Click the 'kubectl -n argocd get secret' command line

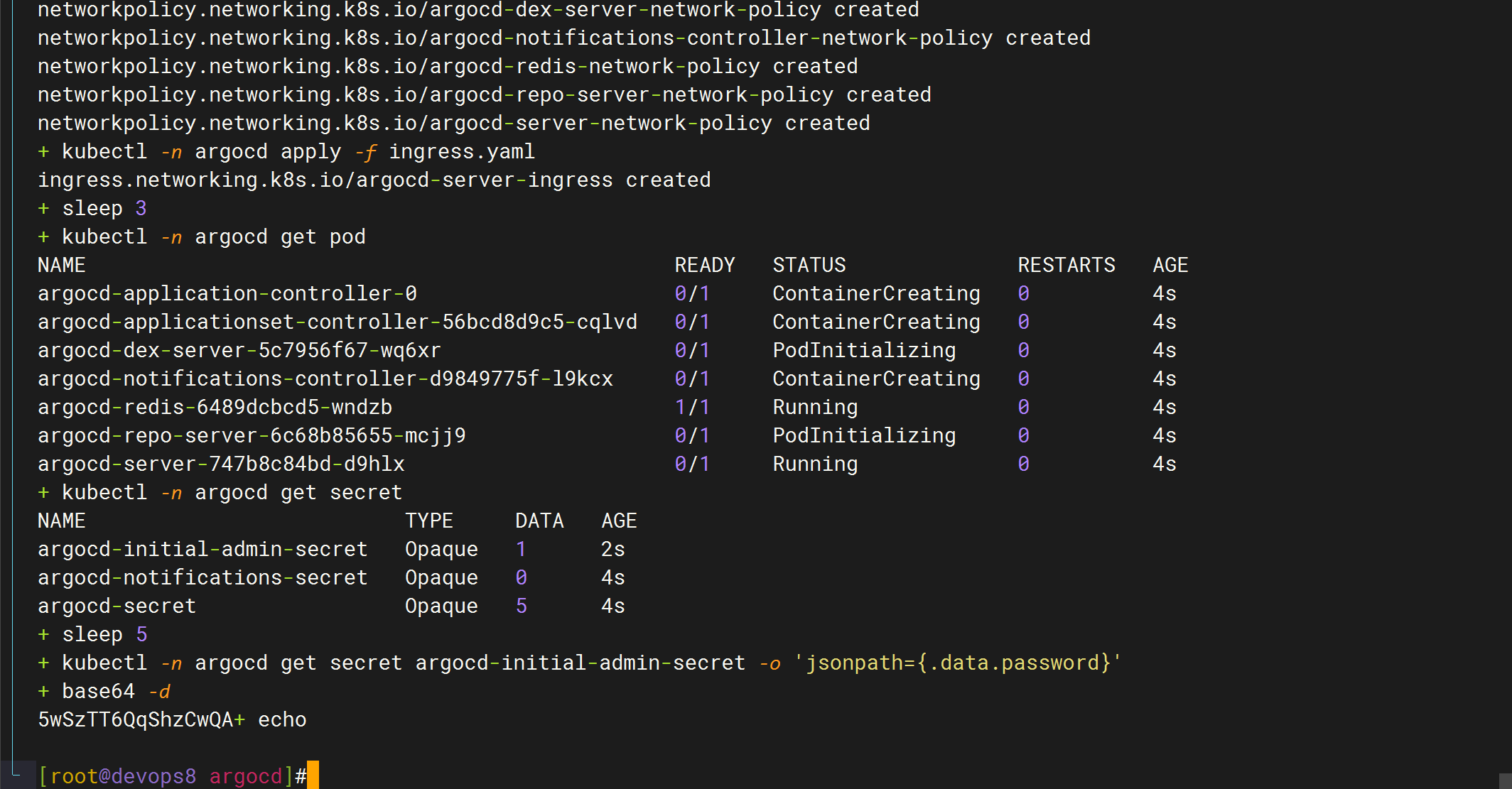point(232,492)
